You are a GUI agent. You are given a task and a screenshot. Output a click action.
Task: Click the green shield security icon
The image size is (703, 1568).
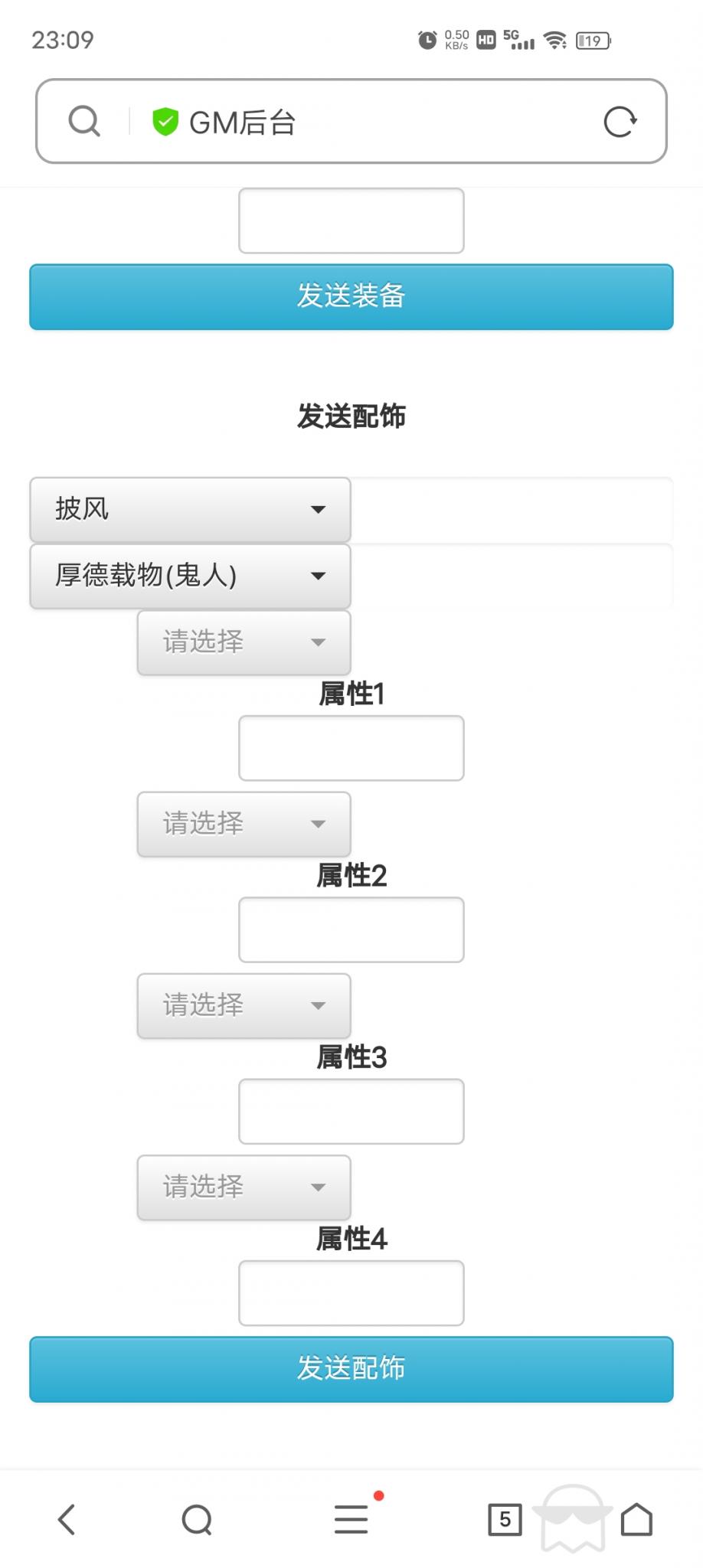(x=165, y=120)
